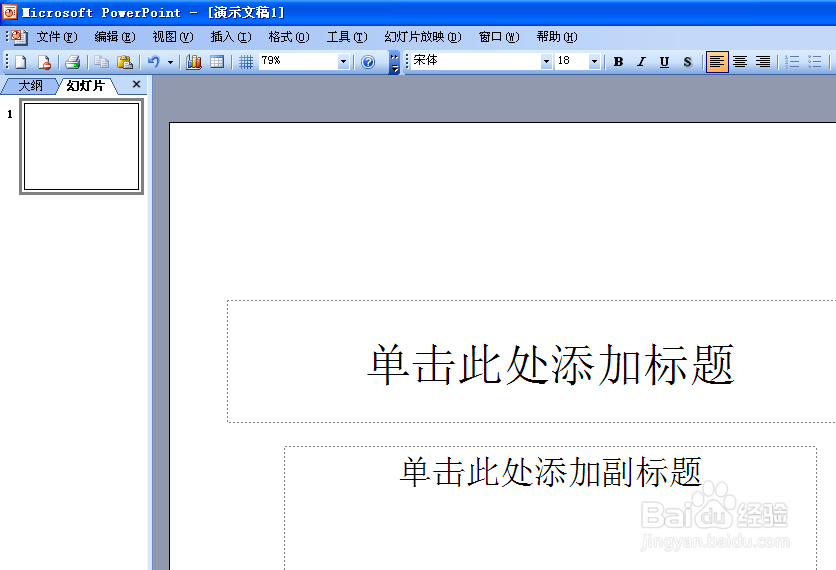Open the 帮助 (Help) menu
Image resolution: width=836 pixels, height=570 pixels.
point(557,37)
